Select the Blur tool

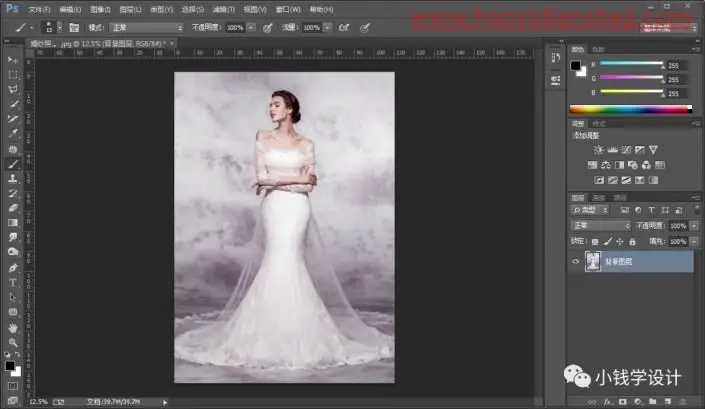point(13,237)
